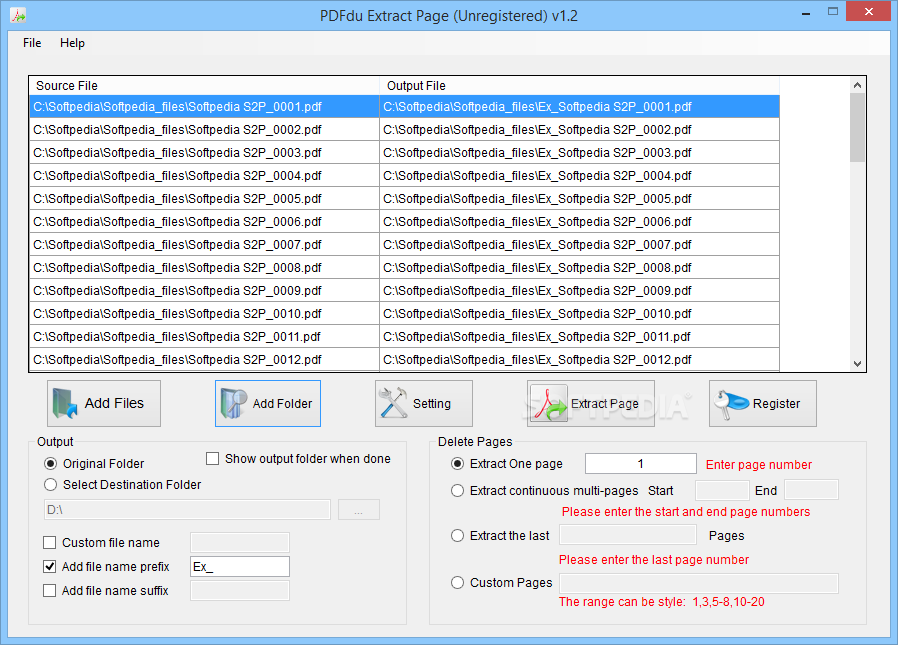The height and width of the screenshot is (645, 898).
Task: Click the scroll down arrow of file list
Action: (857, 363)
